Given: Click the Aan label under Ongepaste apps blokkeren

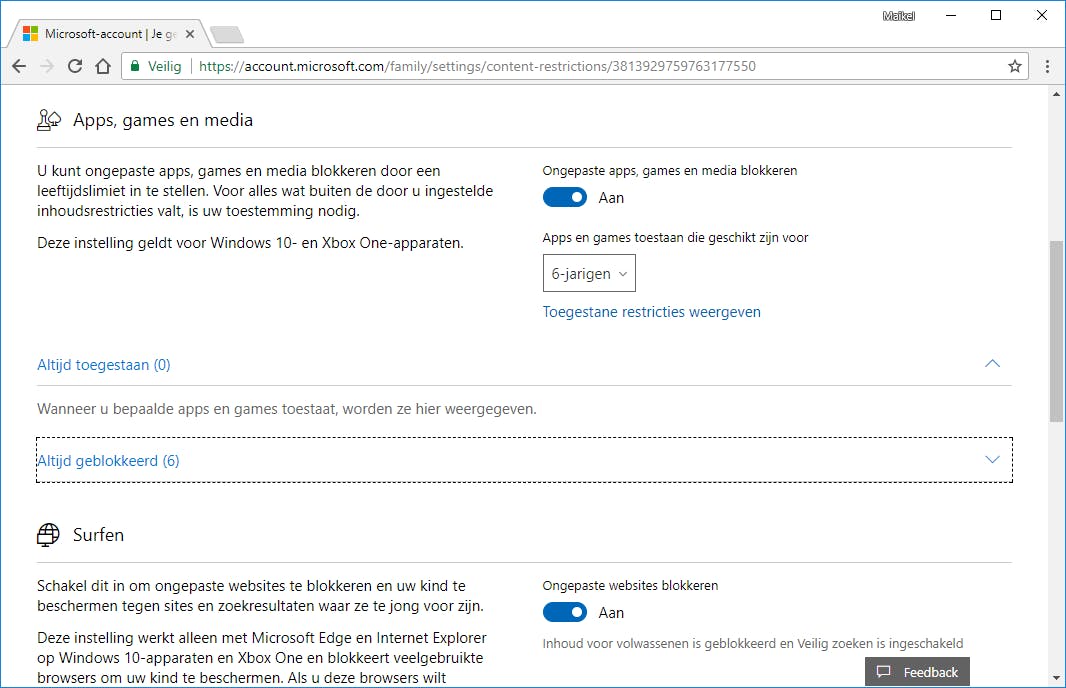Looking at the screenshot, I should point(611,198).
